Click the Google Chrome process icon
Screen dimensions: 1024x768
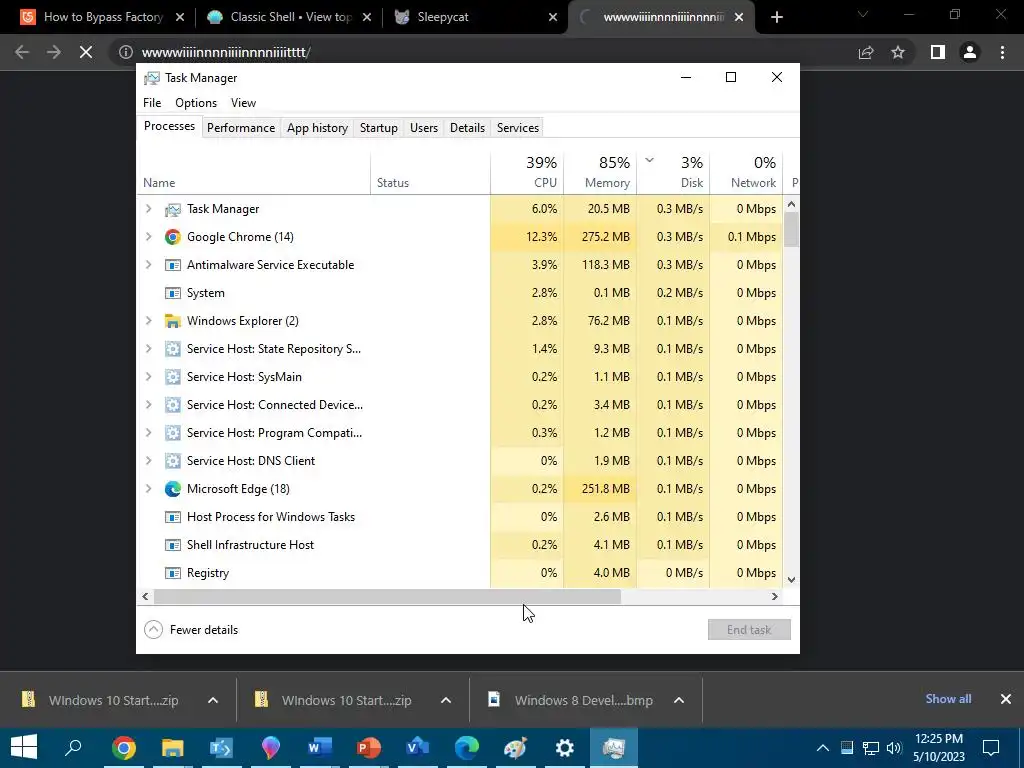(172, 237)
